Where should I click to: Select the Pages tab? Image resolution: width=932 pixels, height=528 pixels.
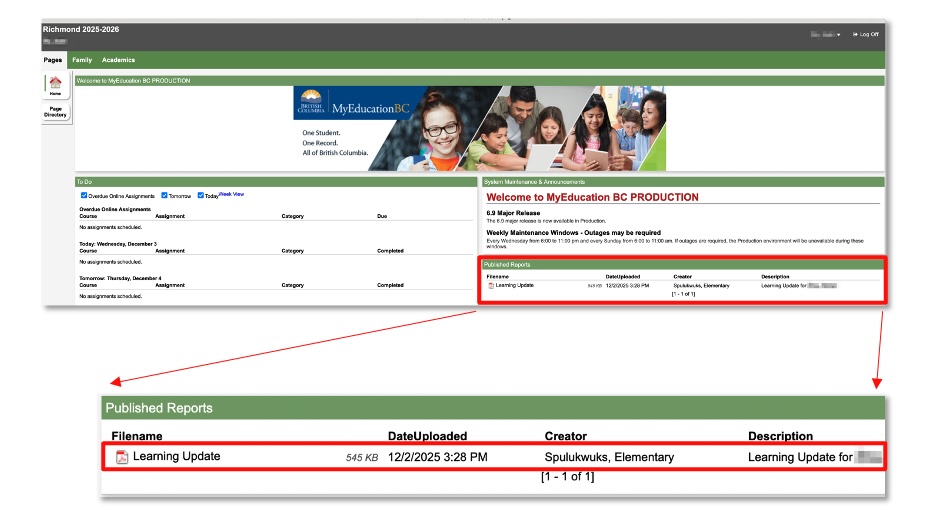53,60
